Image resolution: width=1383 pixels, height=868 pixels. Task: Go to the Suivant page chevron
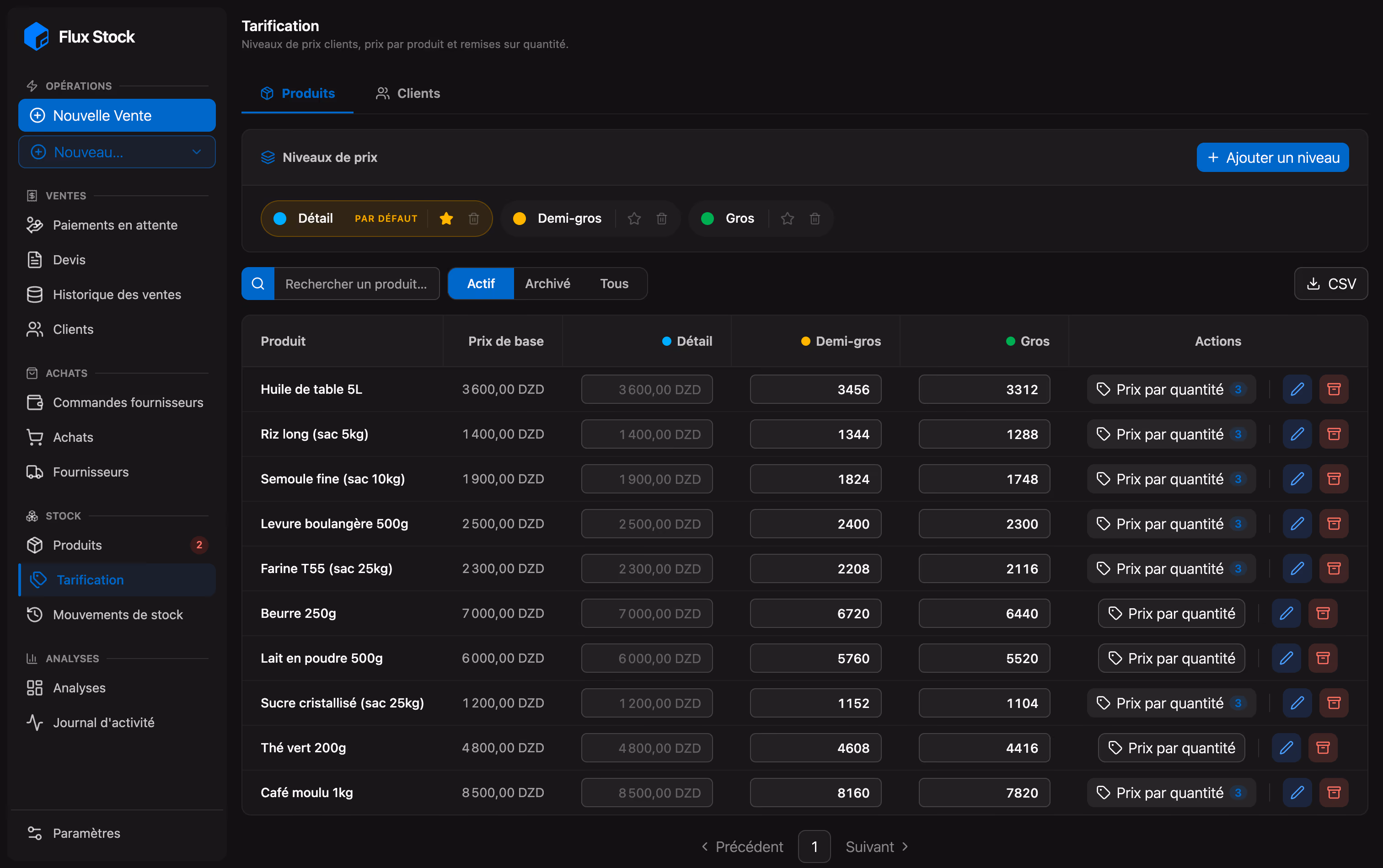pyautogui.click(x=905, y=846)
